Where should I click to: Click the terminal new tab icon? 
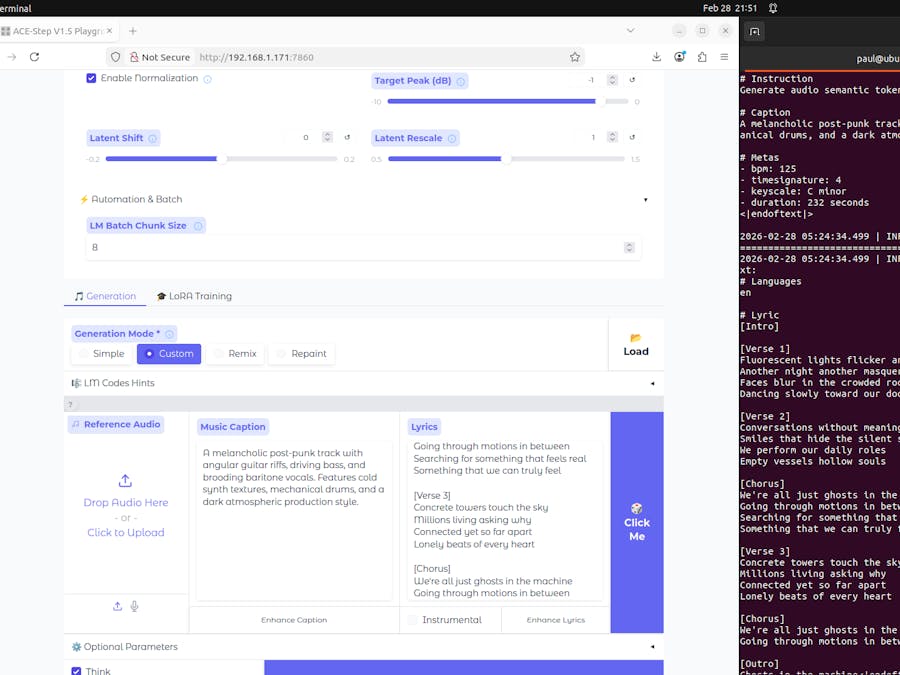(x=755, y=32)
